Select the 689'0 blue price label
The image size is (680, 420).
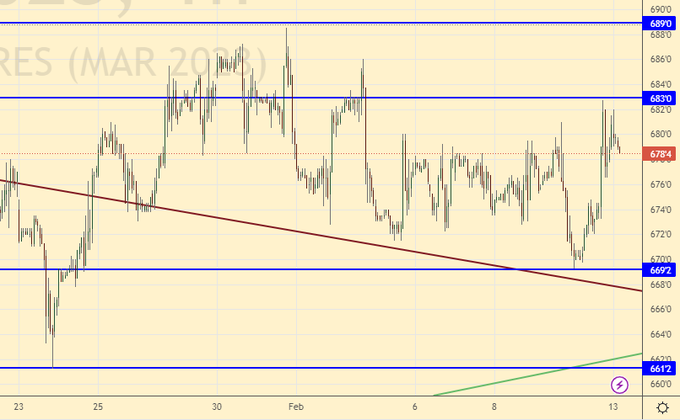(x=661, y=23)
